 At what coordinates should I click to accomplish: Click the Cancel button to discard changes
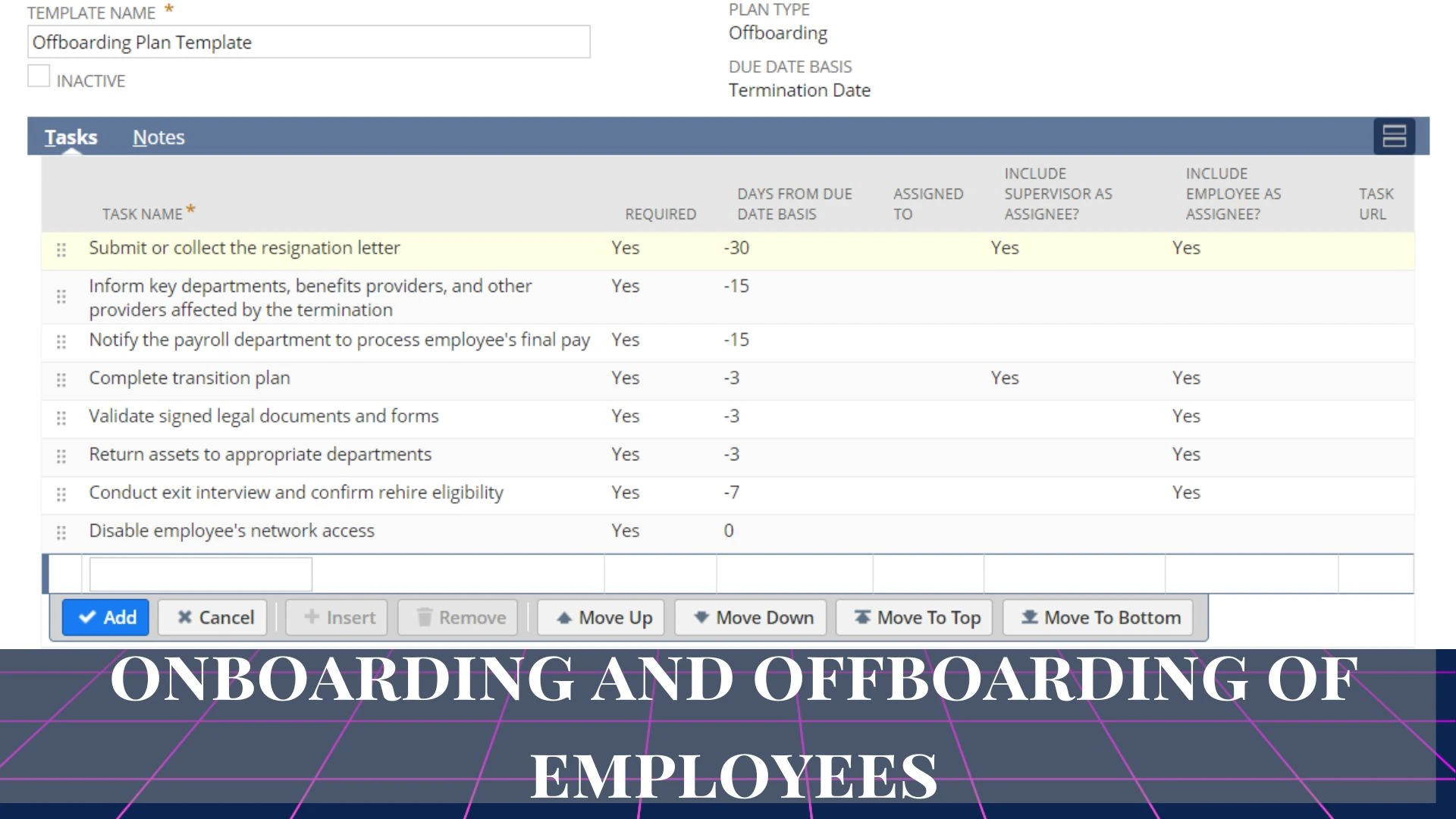[216, 618]
